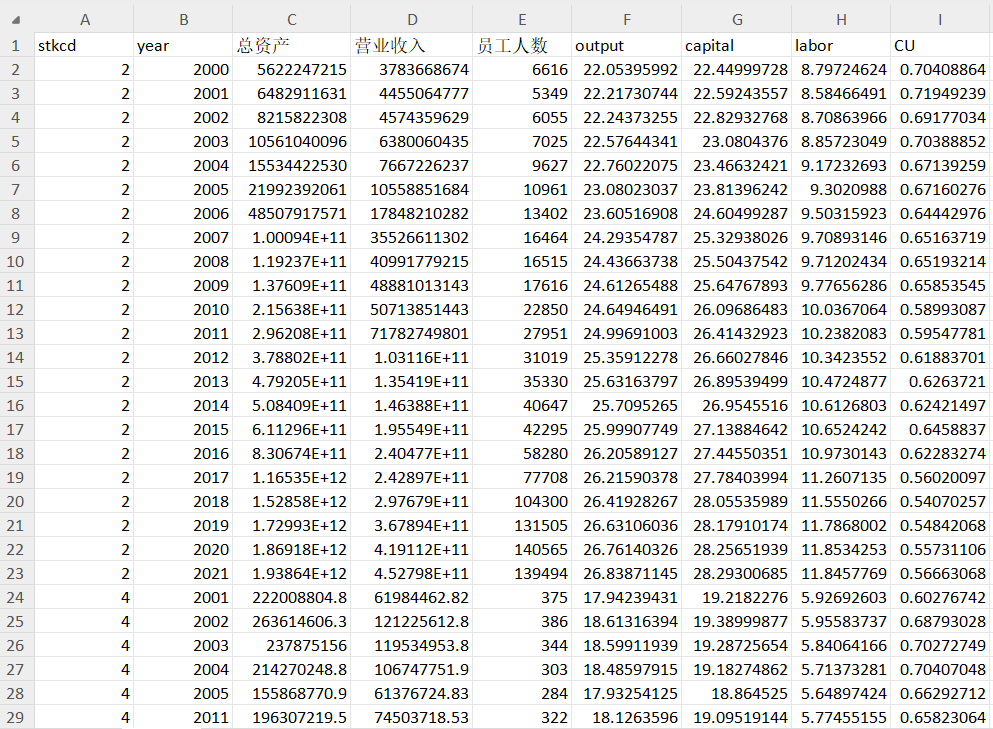Select cell with value 3783668674
993x729 pixels.
[412, 70]
